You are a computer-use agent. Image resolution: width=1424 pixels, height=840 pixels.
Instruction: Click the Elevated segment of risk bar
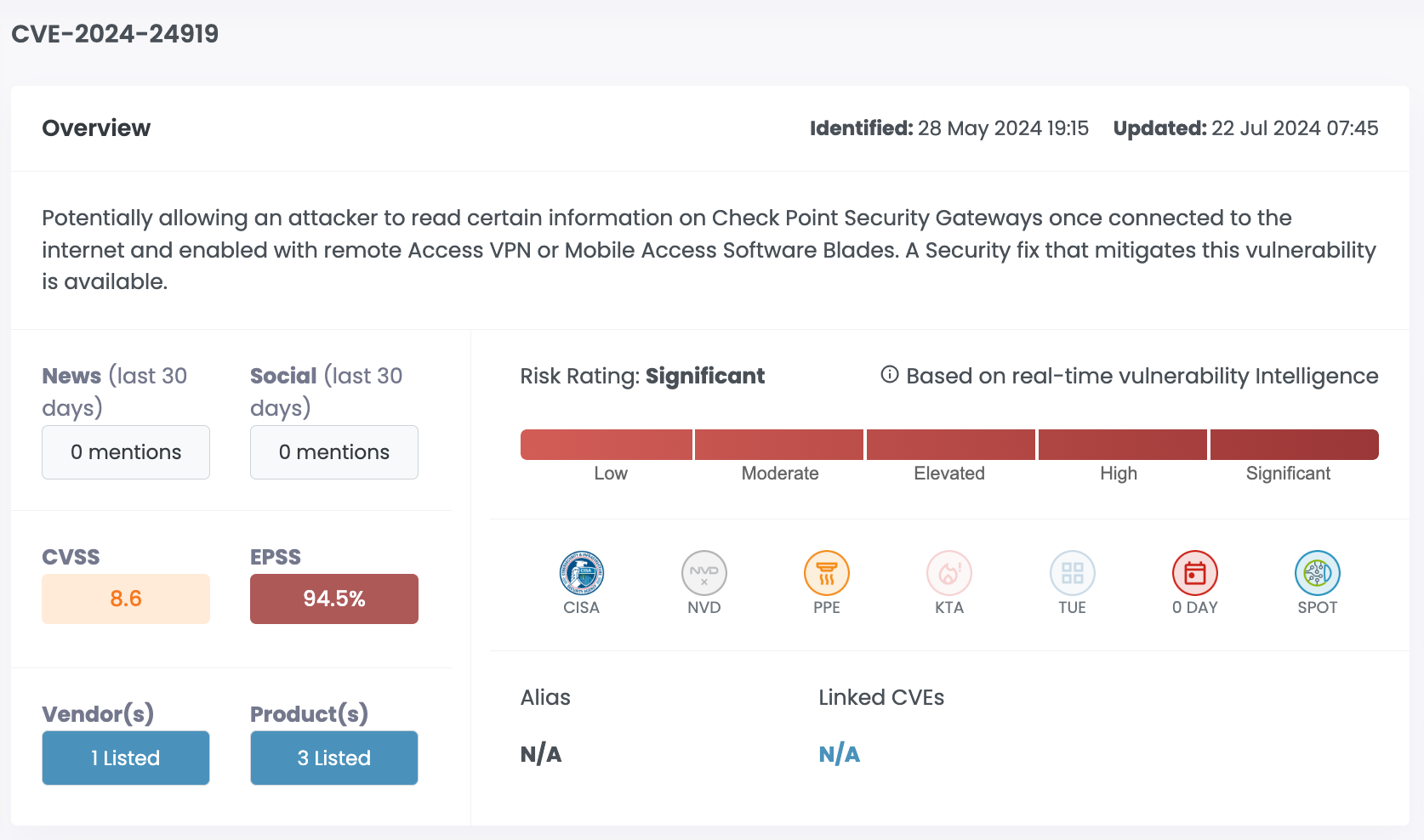pyautogui.click(x=951, y=445)
